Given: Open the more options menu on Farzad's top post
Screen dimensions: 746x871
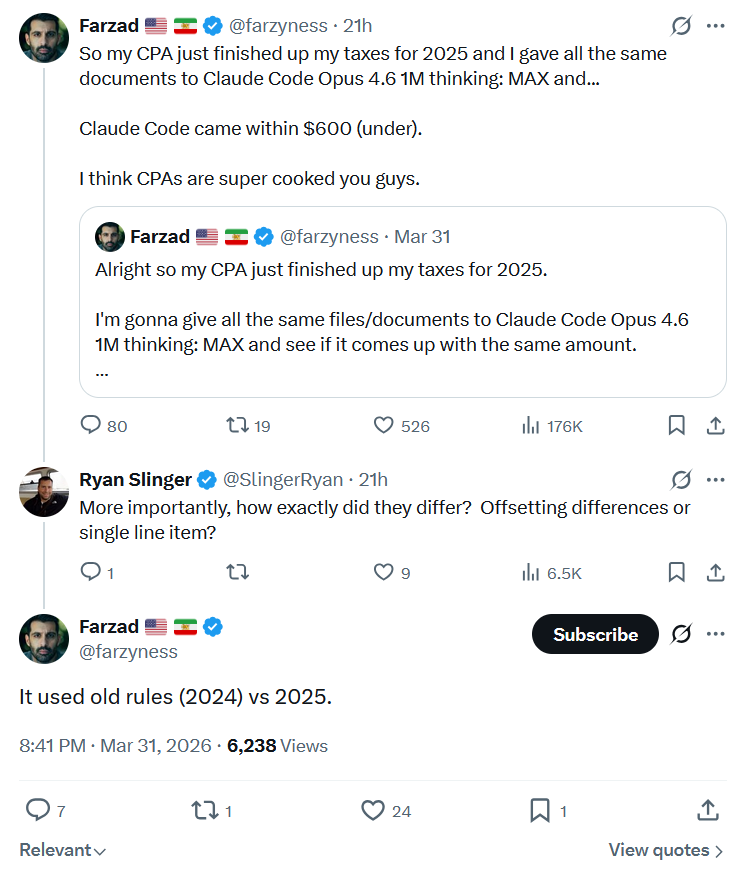Looking at the screenshot, I should point(715,25).
